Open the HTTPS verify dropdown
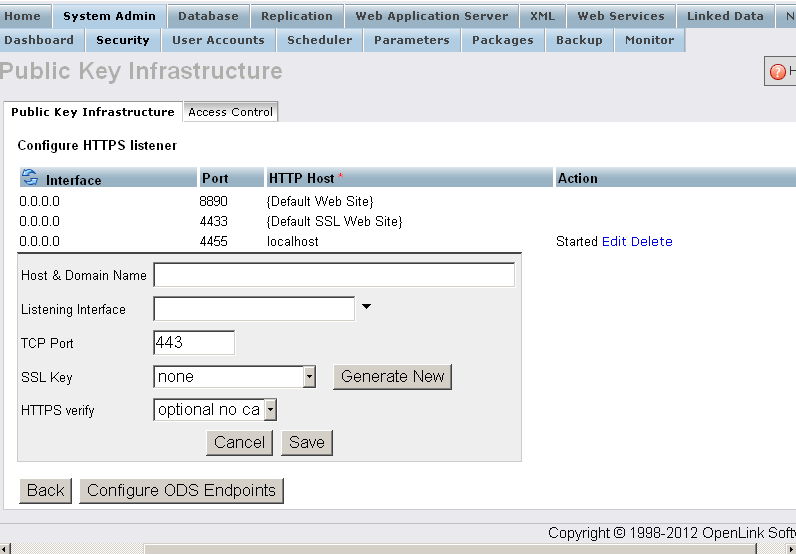The image size is (796, 554). tap(269, 409)
